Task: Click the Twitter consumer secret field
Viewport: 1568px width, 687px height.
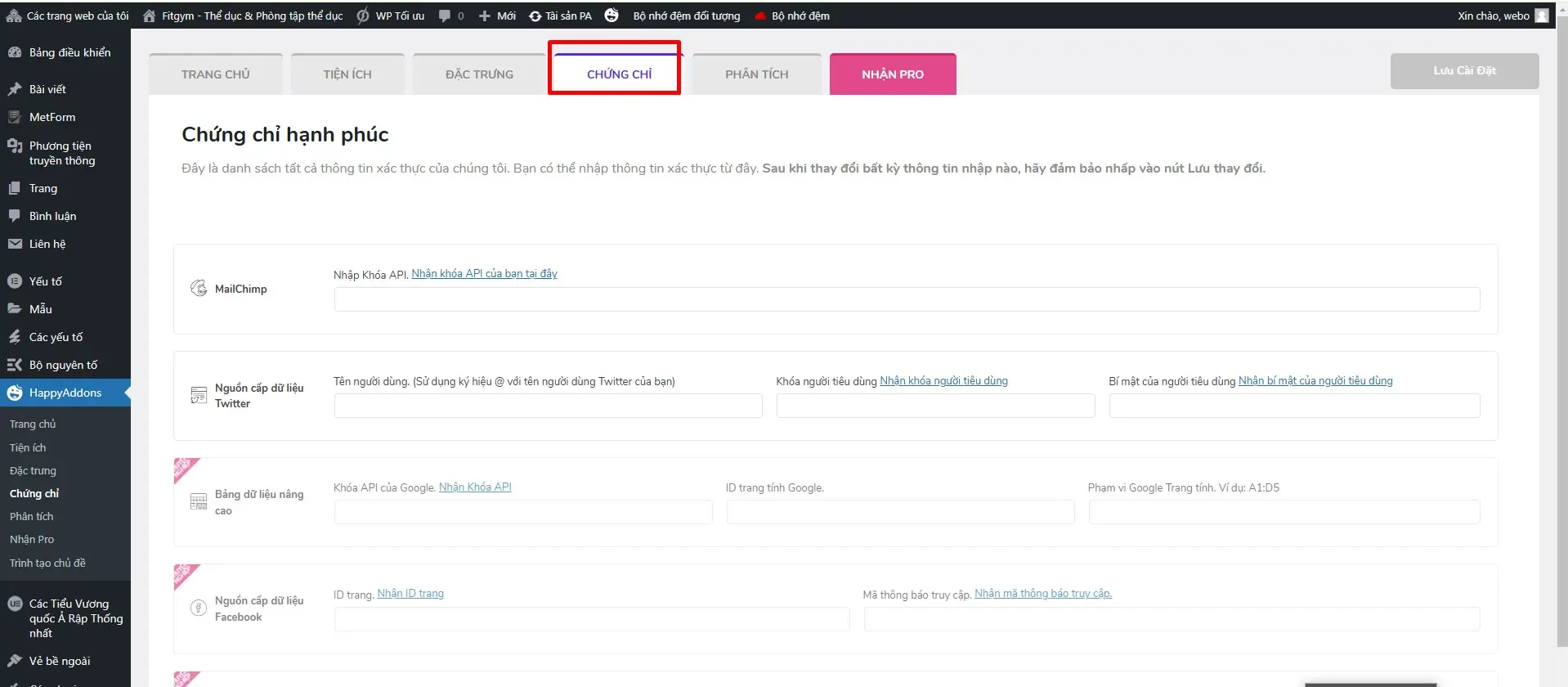Action: (1294, 406)
